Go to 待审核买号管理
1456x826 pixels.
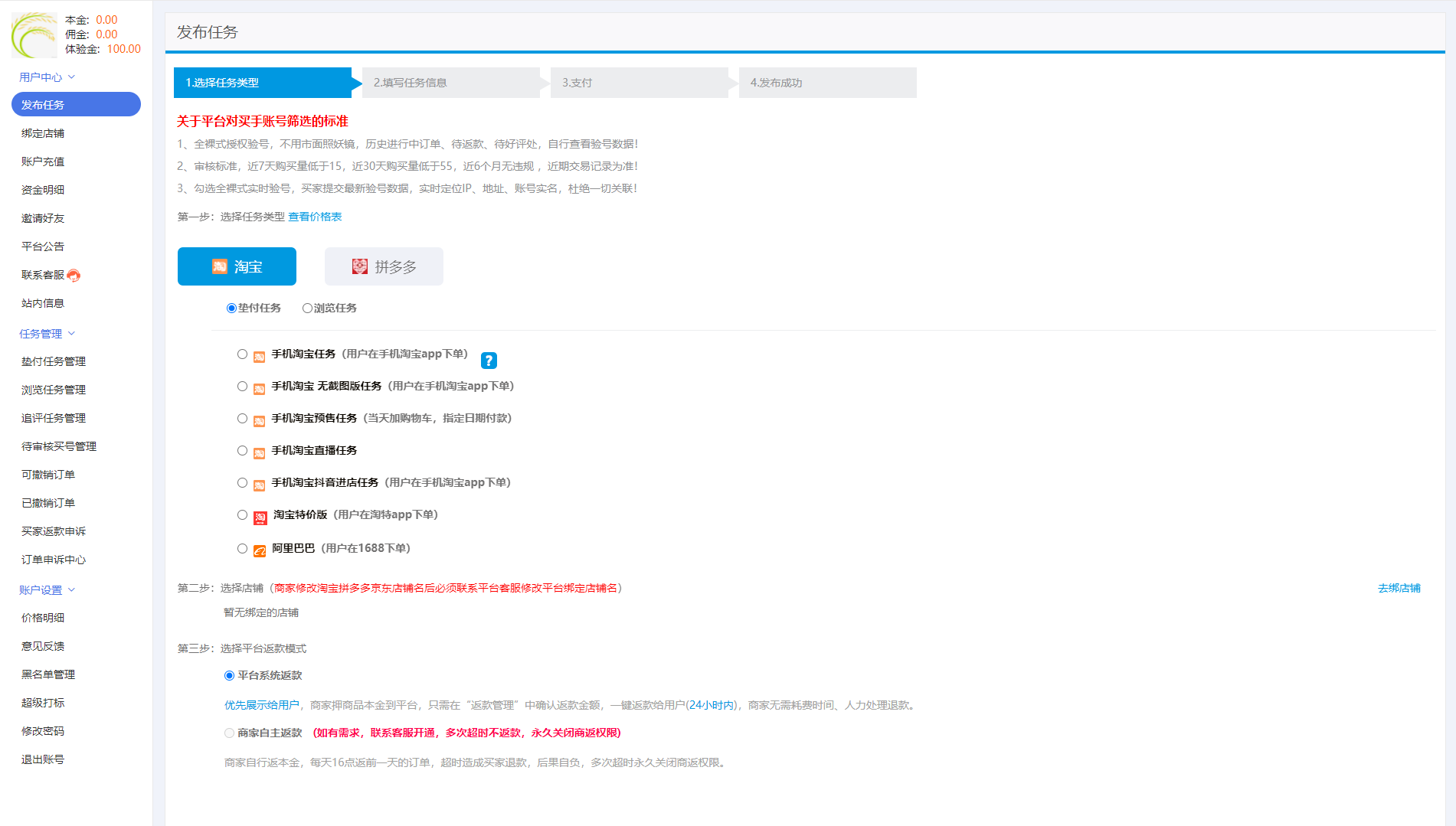click(x=59, y=446)
